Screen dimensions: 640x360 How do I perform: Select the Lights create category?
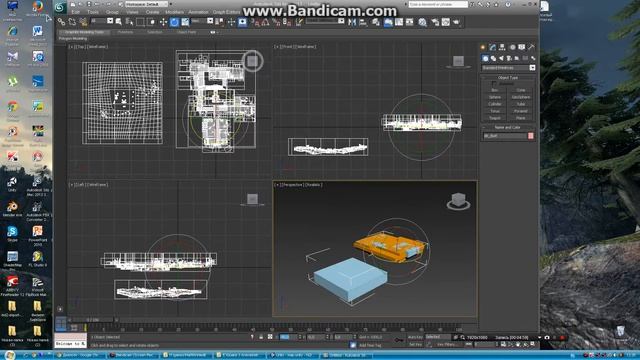tap(501, 58)
